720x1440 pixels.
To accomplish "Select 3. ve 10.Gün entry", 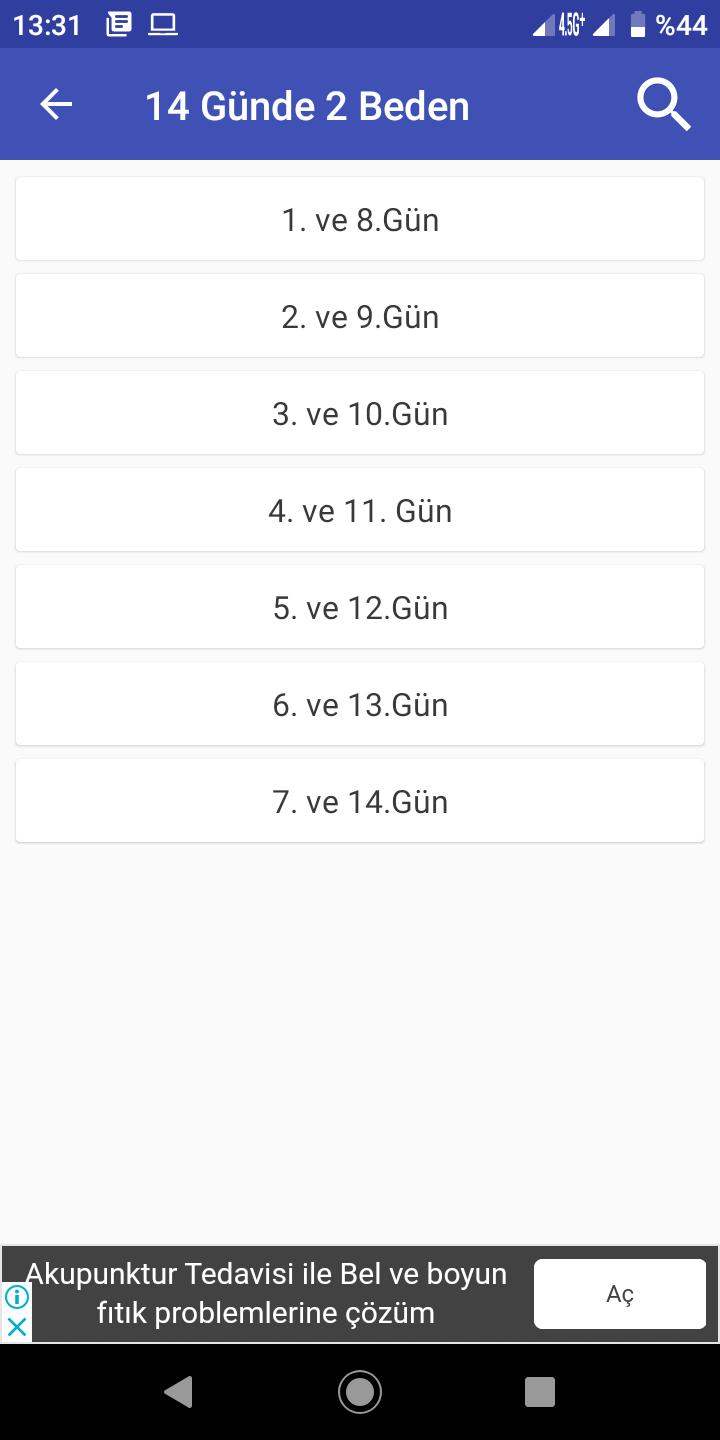I will [x=360, y=413].
